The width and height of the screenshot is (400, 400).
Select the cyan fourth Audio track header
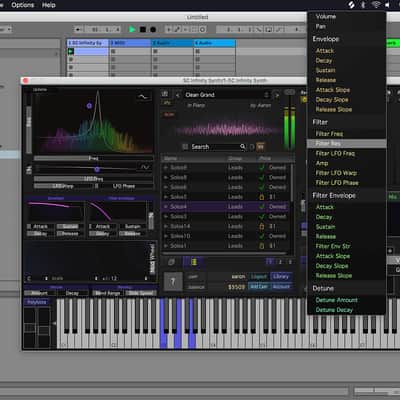pos(215,43)
